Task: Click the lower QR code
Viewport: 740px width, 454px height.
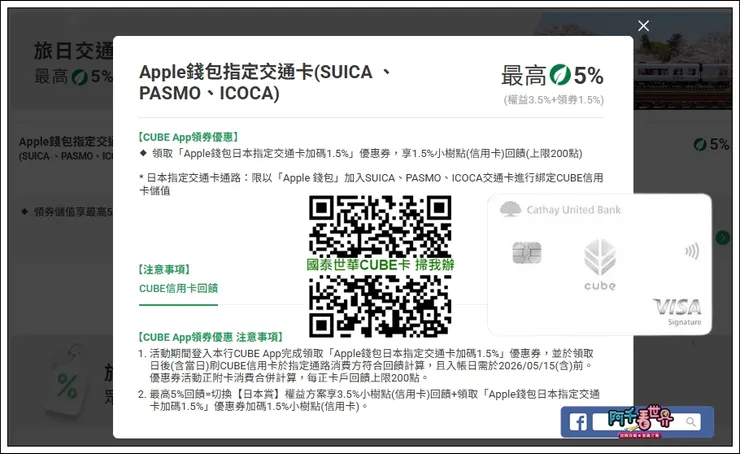Action: click(380, 306)
